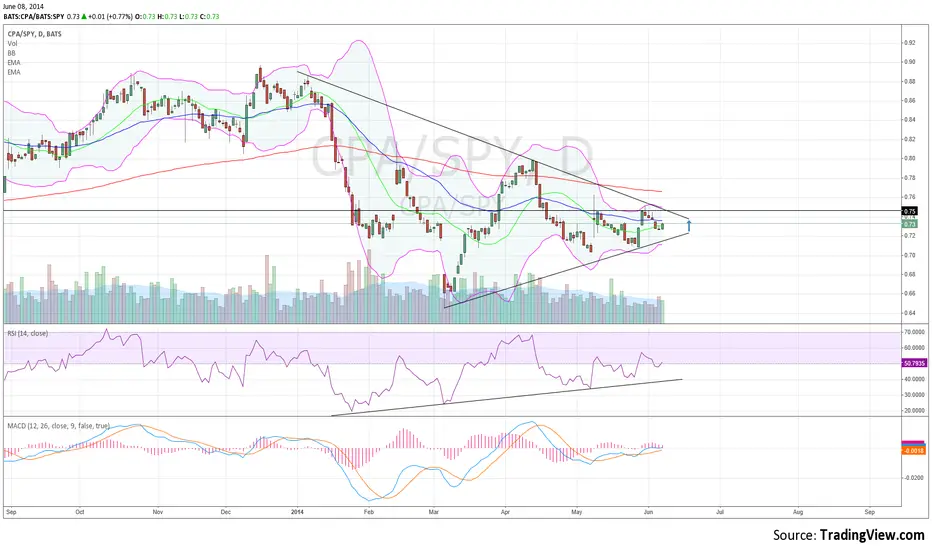Viewport: 932px width, 550px height.
Task: Open the 'CPA/SPY, D, BATS' chart legend
Action: (x=34, y=34)
